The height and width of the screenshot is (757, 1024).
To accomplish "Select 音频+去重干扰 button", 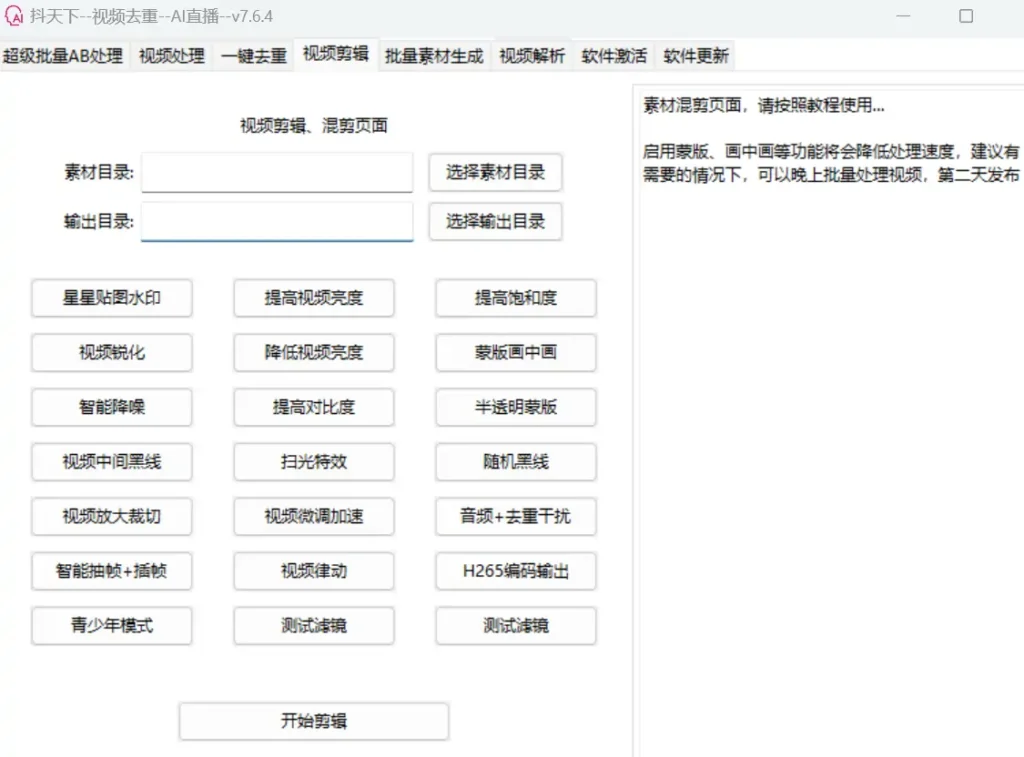I will (516, 517).
